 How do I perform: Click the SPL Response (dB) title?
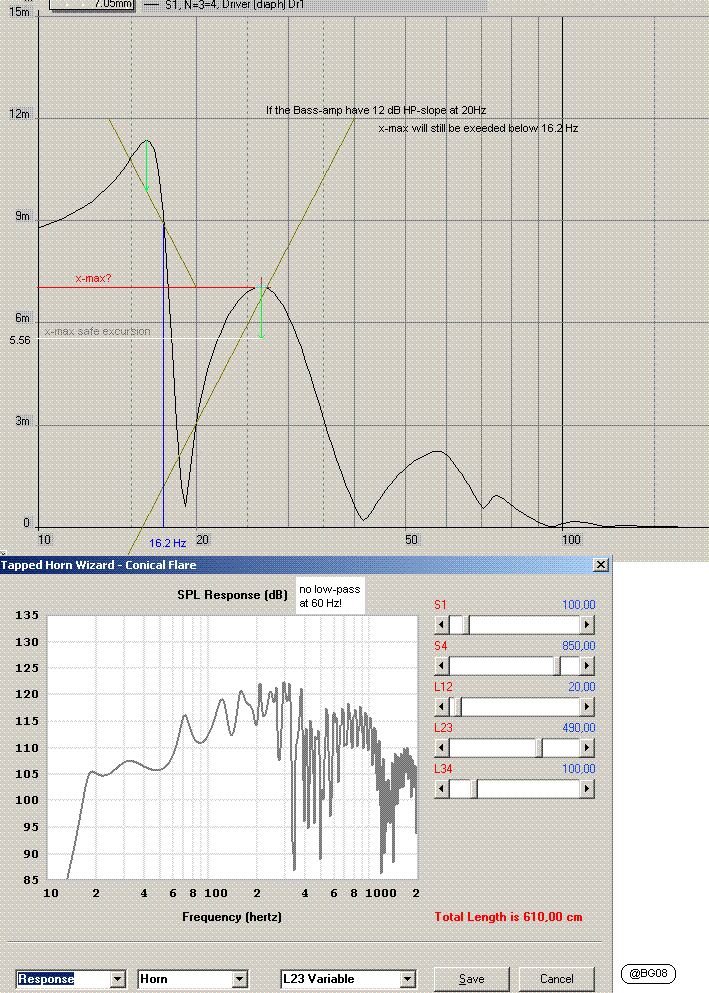pyautogui.click(x=232, y=595)
